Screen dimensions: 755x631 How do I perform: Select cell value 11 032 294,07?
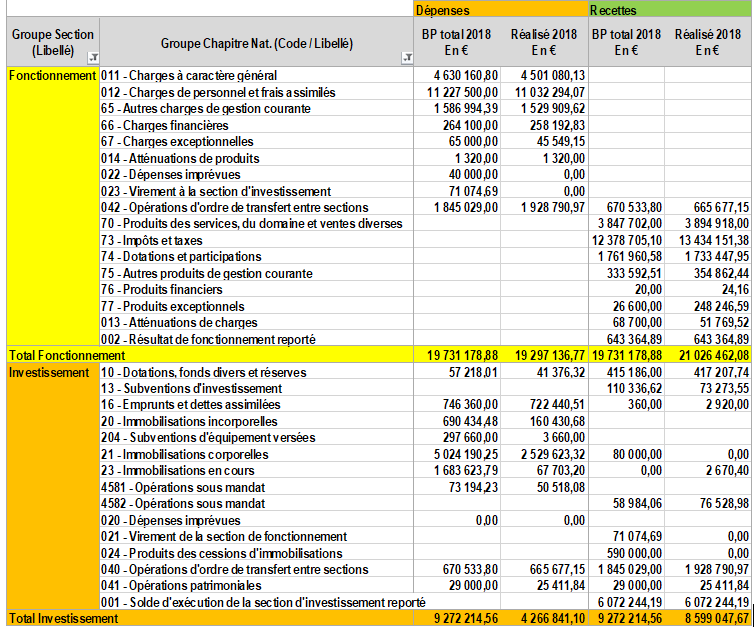click(x=550, y=92)
